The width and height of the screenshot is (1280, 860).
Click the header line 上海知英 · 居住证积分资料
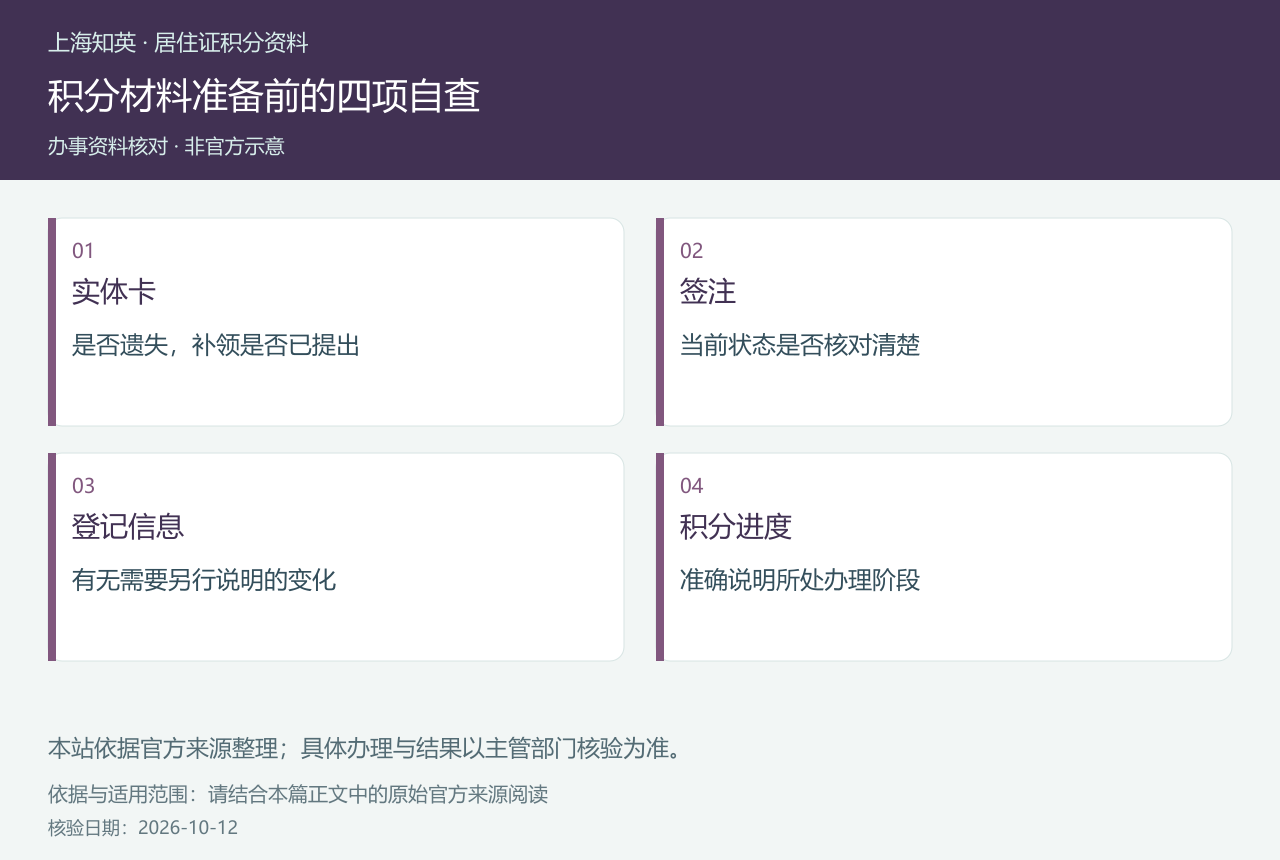coord(178,43)
